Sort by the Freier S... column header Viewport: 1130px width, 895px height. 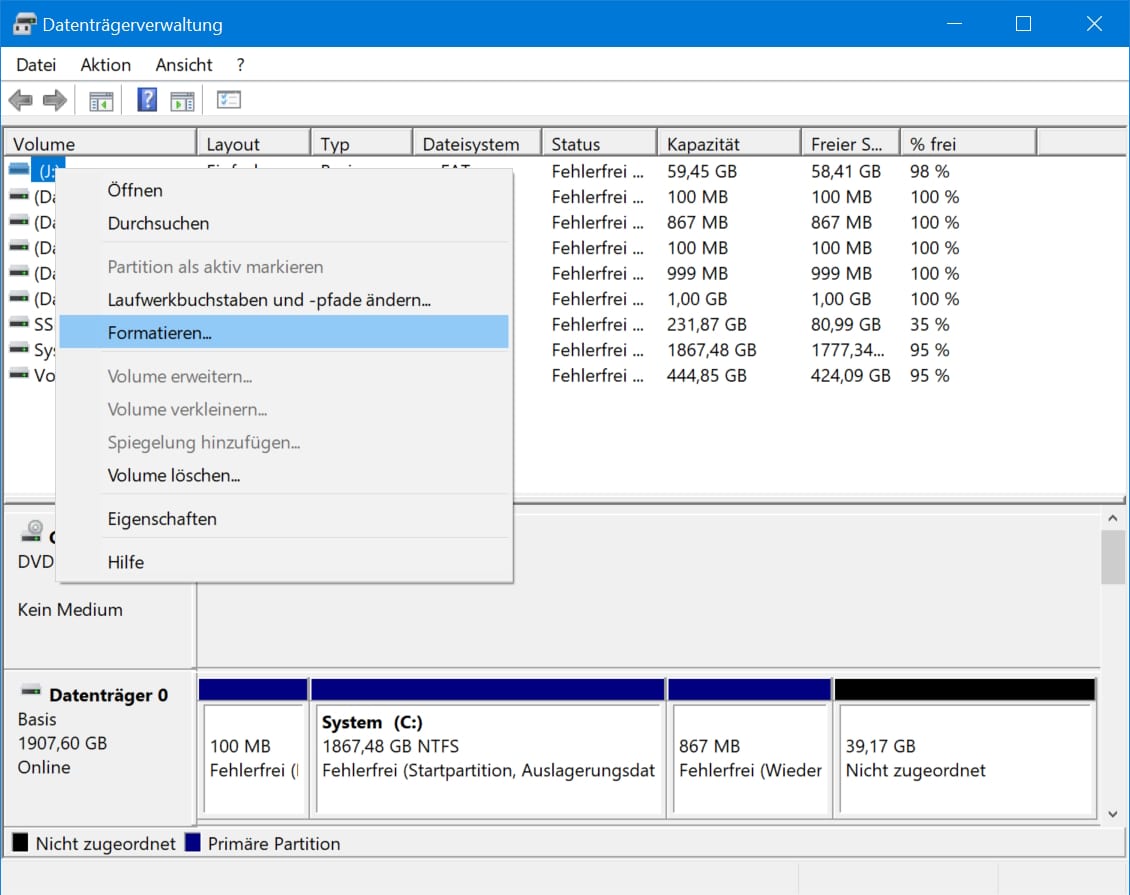coord(850,143)
